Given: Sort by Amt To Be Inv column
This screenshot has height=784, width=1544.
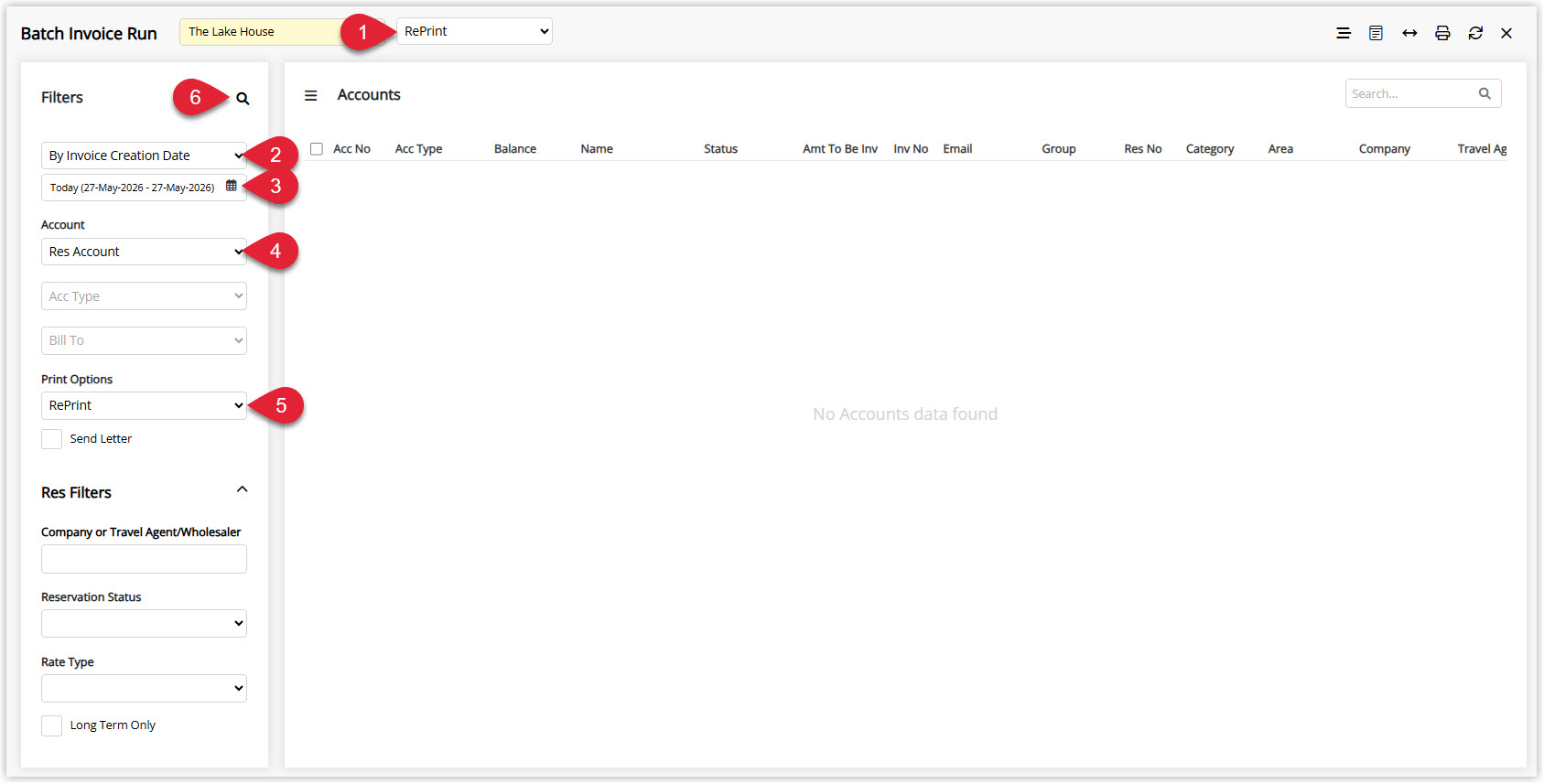Looking at the screenshot, I should click(x=840, y=149).
